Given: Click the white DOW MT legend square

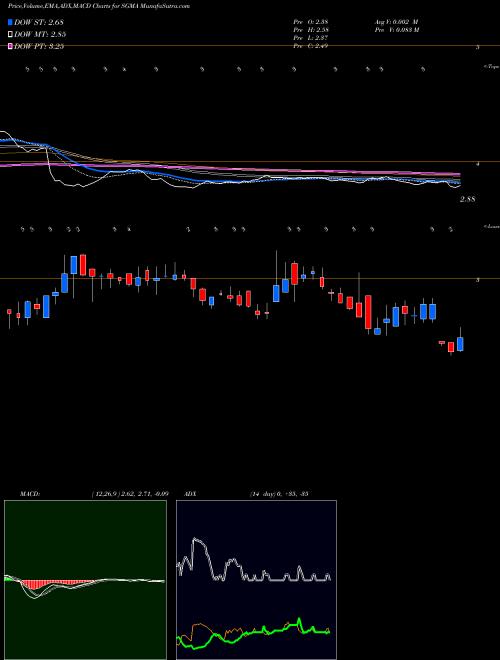Looking at the screenshot, I should tap(10, 34).
